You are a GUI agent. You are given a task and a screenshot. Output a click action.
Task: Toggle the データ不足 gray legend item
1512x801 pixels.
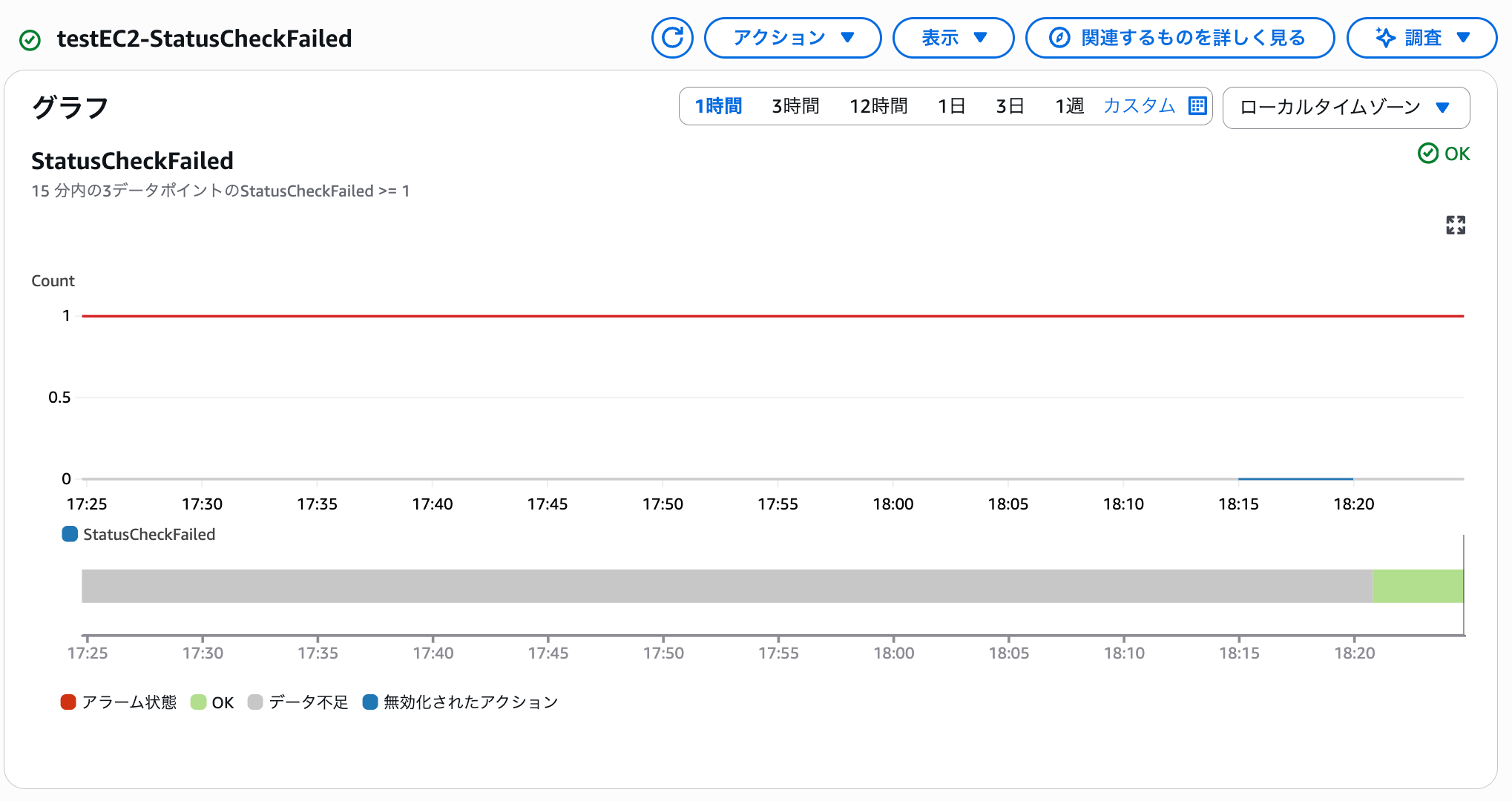[x=298, y=702]
